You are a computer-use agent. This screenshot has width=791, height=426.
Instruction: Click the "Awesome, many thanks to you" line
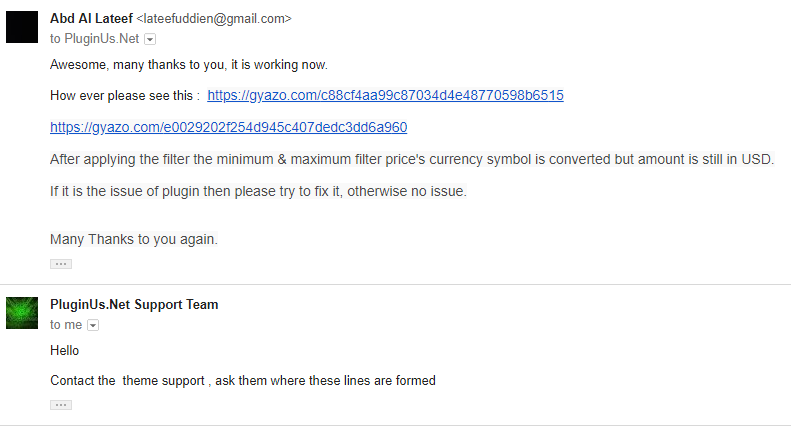(188, 65)
